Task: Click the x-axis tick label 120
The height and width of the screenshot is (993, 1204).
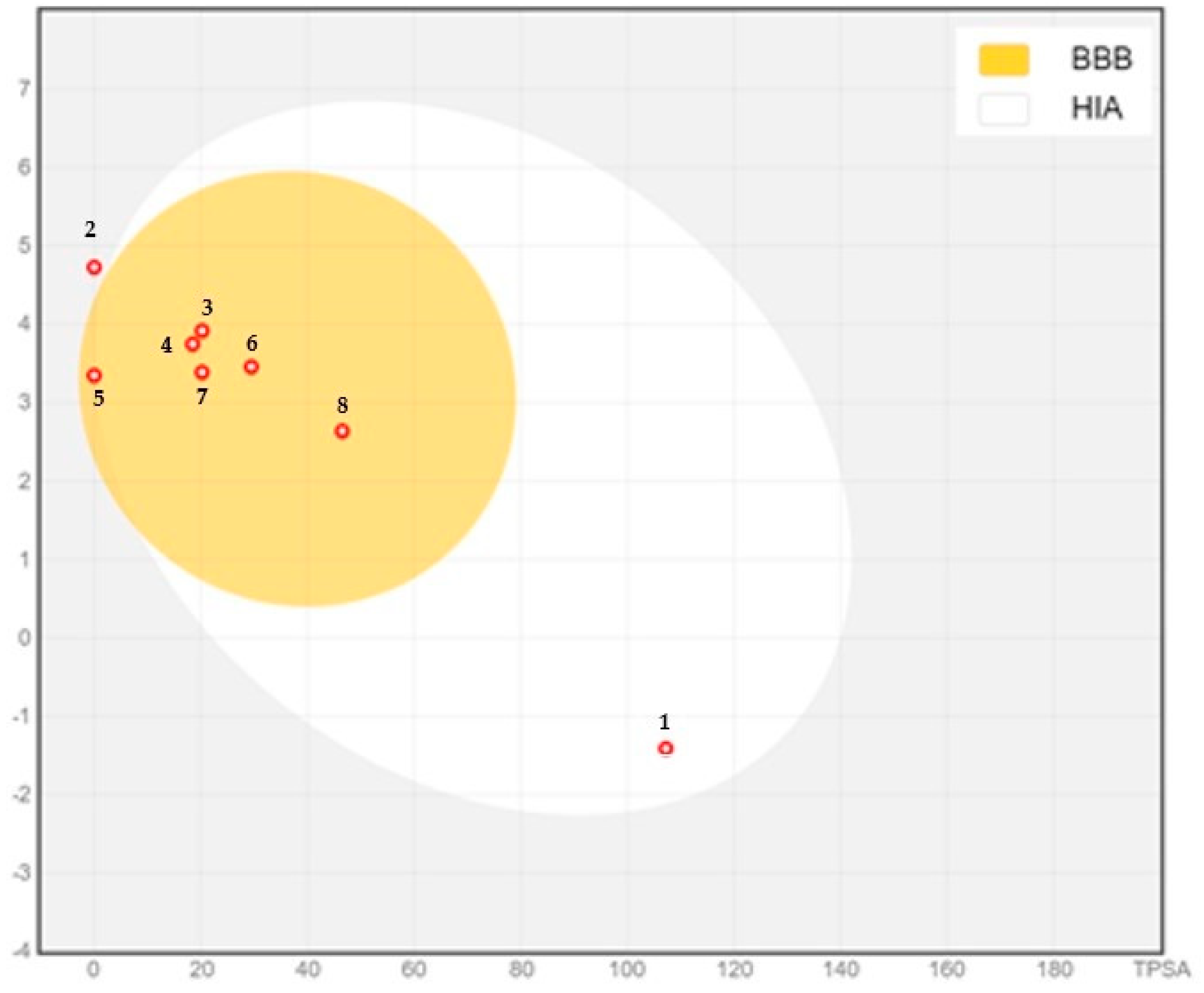Action: click(735, 969)
